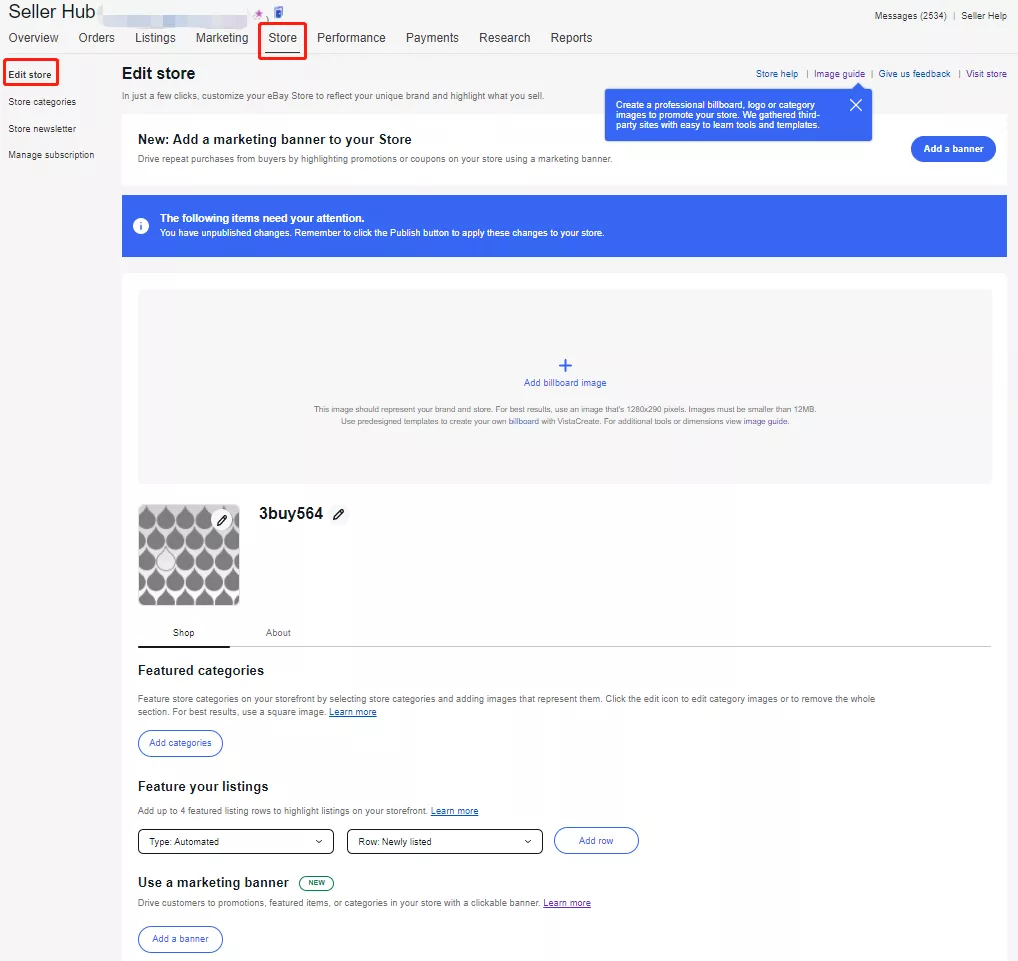This screenshot has height=961, width=1018.
Task: Open the Marketing tab in Seller Hub
Action: coord(222,38)
